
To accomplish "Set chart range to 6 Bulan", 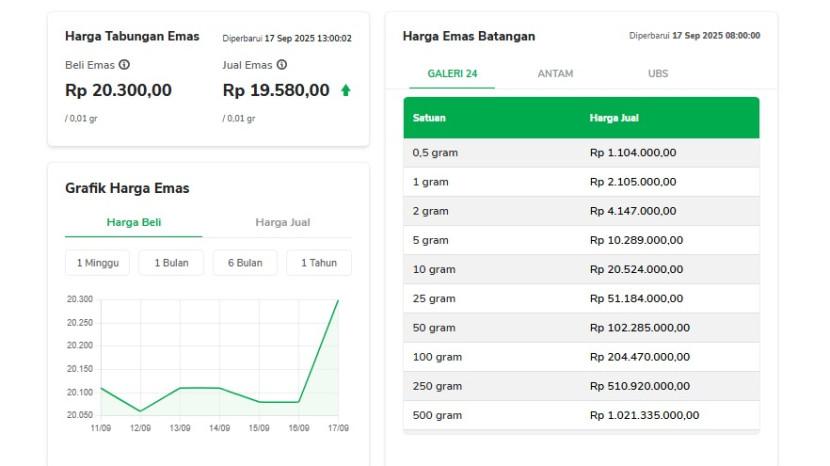I will (x=245, y=263).
